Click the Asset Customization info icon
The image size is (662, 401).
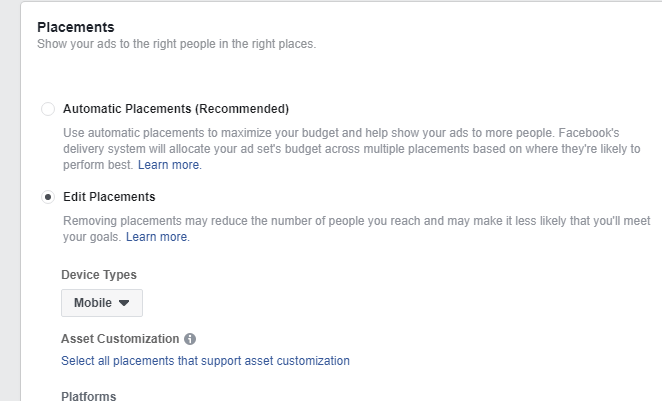(190, 339)
